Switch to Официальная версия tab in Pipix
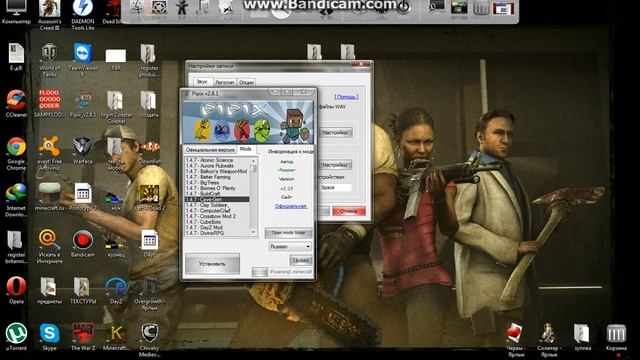Image resolution: width=640 pixels, height=360 pixels. pos(210,150)
